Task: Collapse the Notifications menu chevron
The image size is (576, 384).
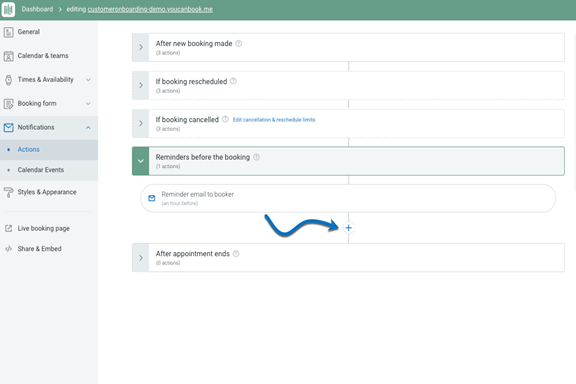Action: tap(88, 128)
